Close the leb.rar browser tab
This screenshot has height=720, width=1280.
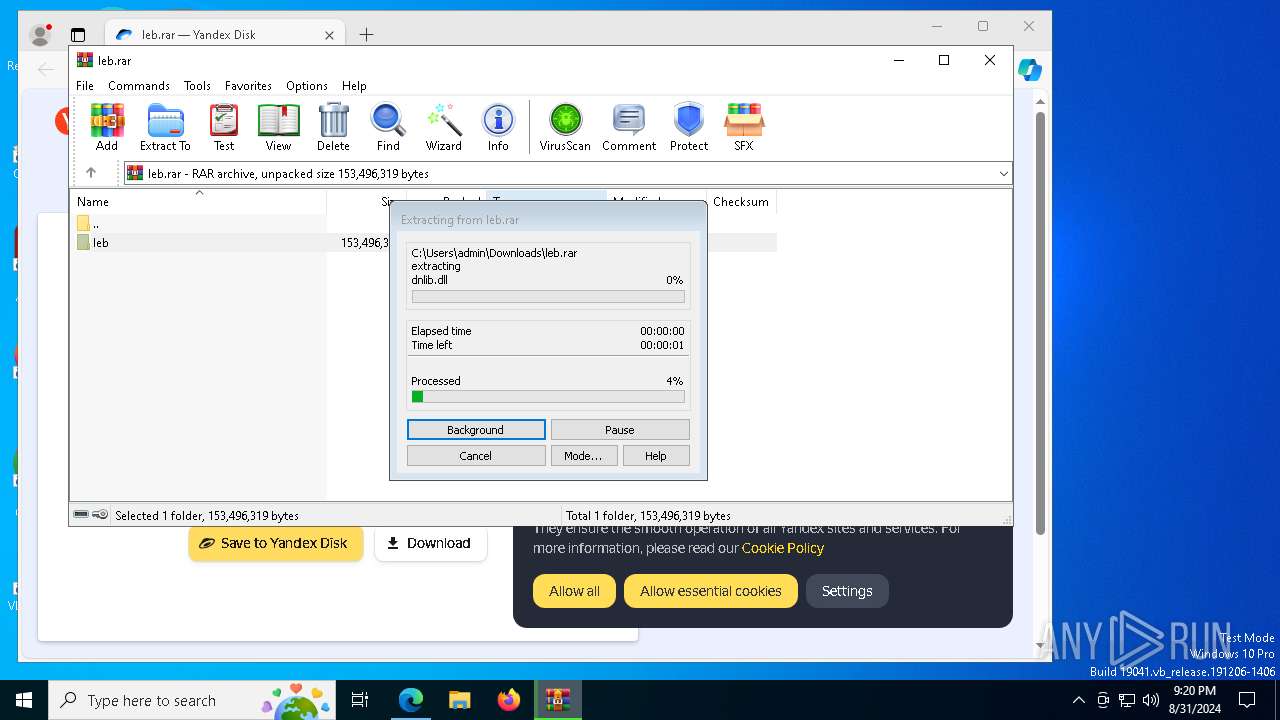pos(329,35)
